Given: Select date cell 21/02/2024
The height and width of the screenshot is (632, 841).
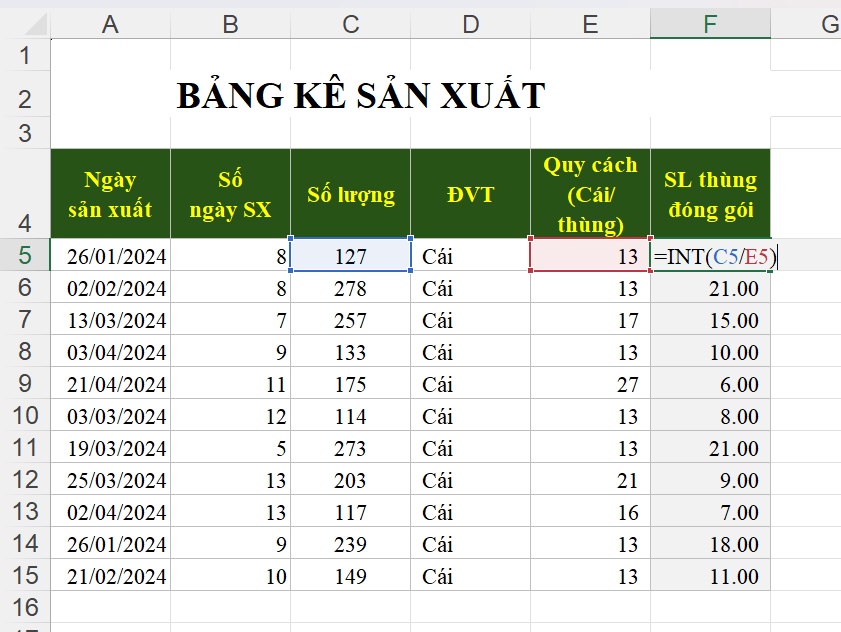Looking at the screenshot, I should (x=110, y=575).
